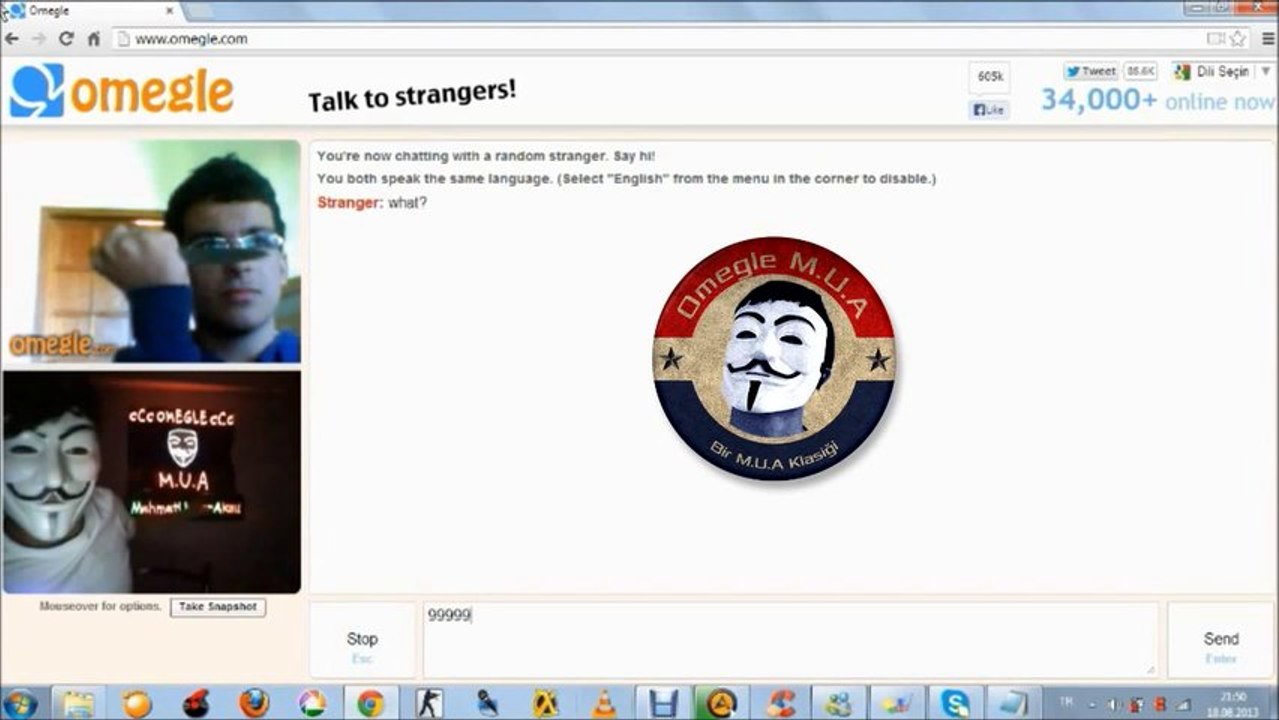Stop the current chat
The width and height of the screenshot is (1279, 720).
tap(362, 641)
